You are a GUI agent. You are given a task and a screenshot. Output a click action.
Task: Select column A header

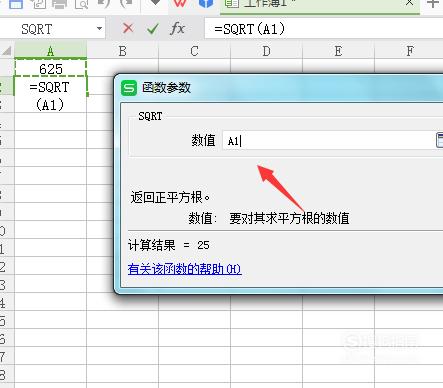[x=50, y=51]
